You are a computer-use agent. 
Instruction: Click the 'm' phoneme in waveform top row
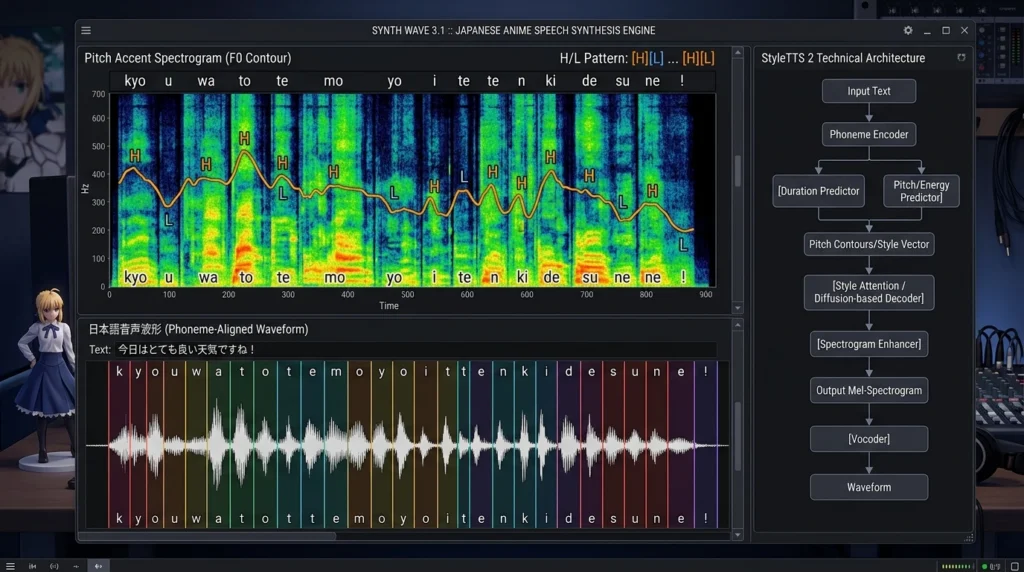click(336, 371)
